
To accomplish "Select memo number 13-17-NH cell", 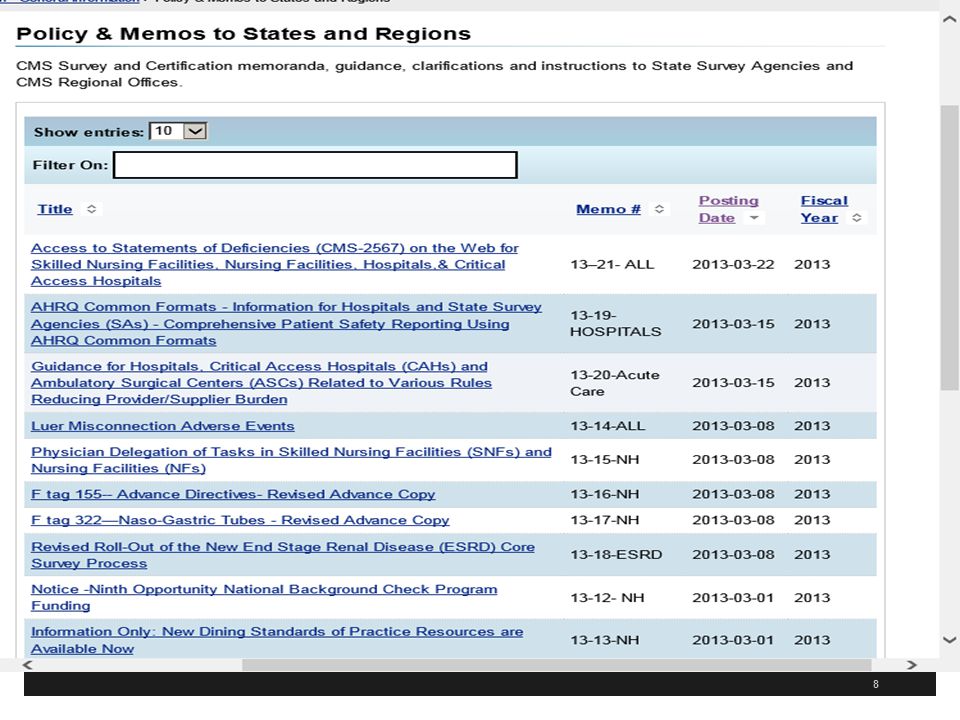I will (605, 520).
